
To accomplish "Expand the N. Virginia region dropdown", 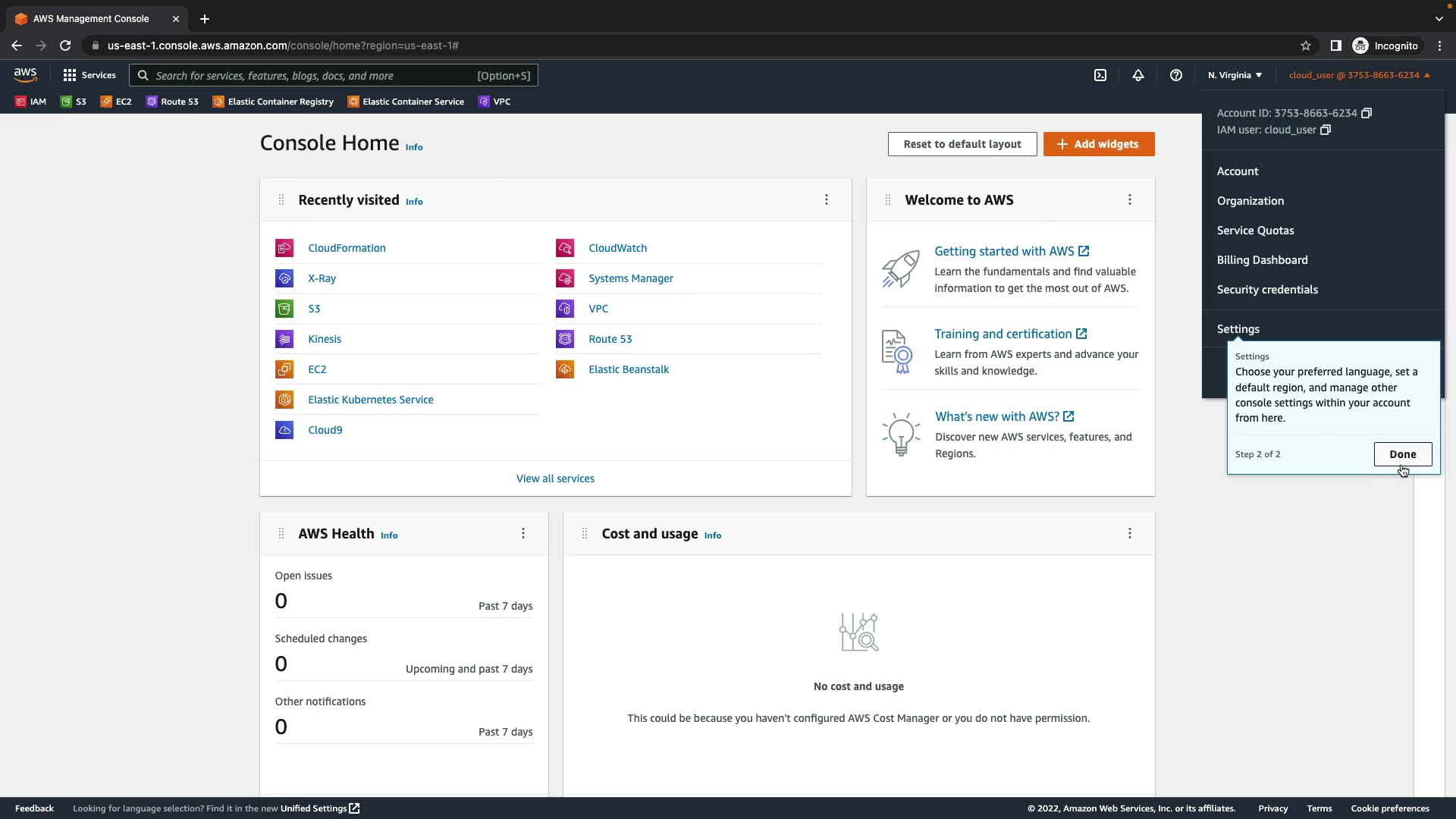I will click(x=1235, y=75).
